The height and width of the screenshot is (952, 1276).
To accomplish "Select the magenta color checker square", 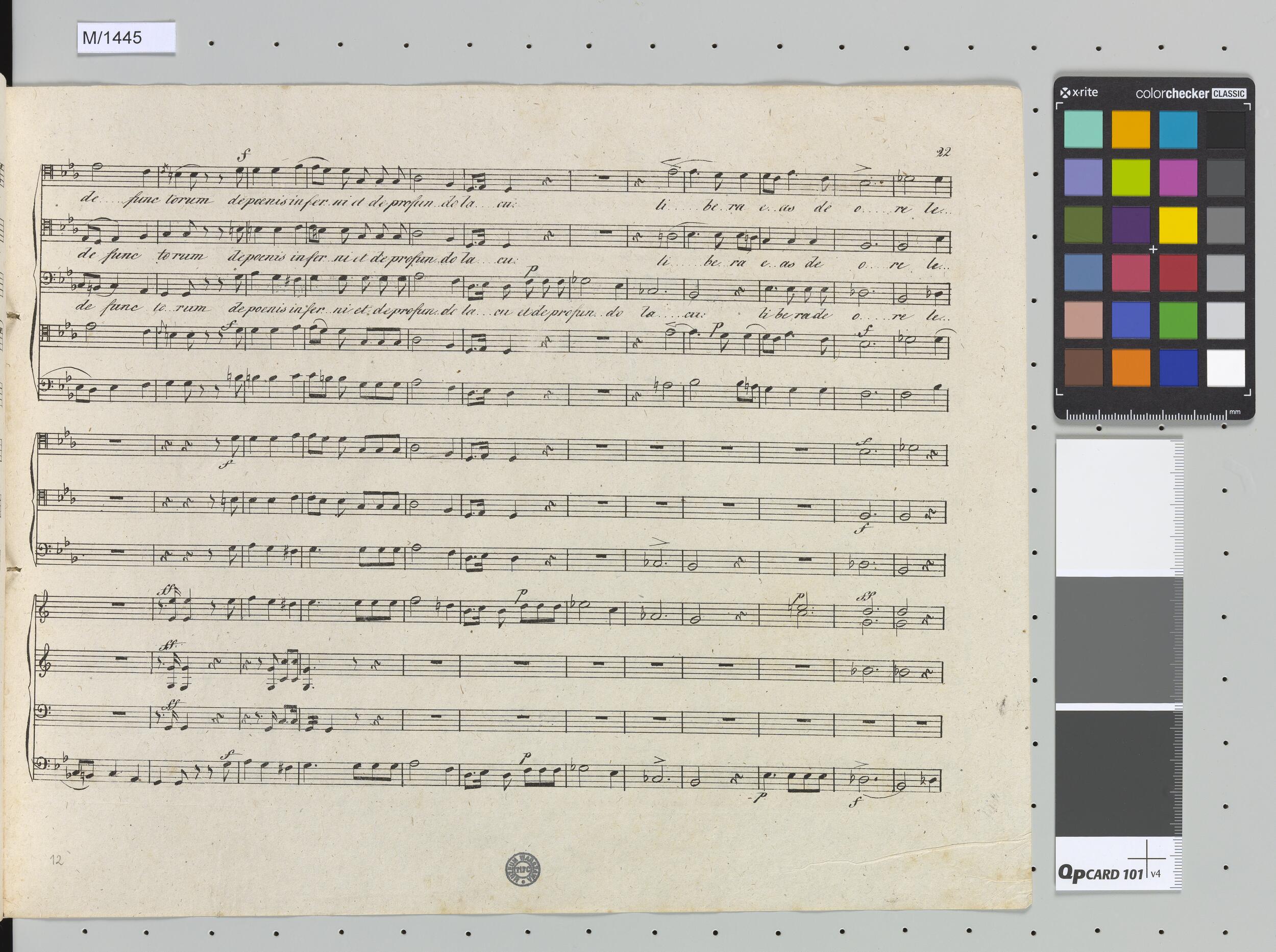I will 1177,178.
